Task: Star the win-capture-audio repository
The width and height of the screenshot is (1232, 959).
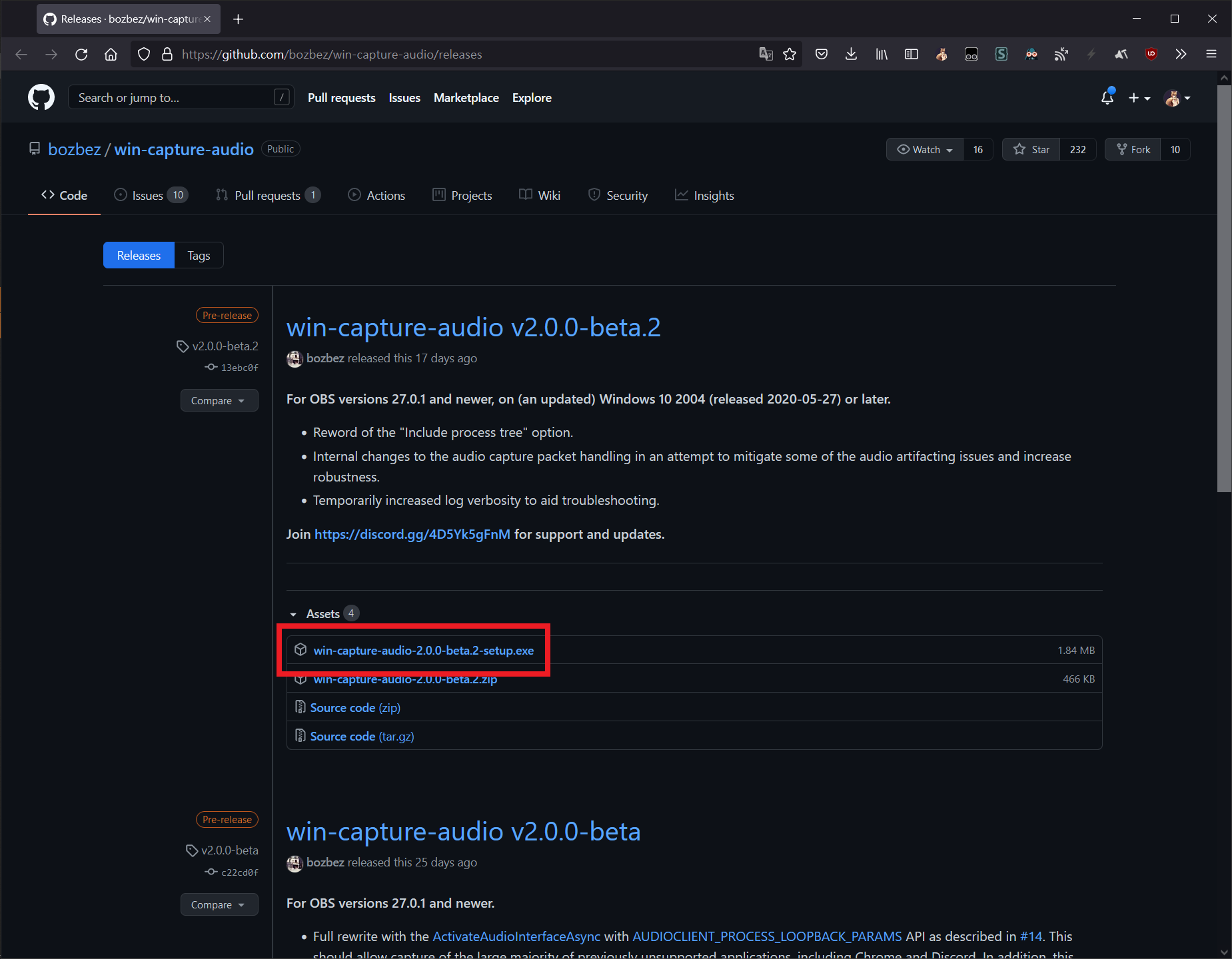Action: point(1030,149)
